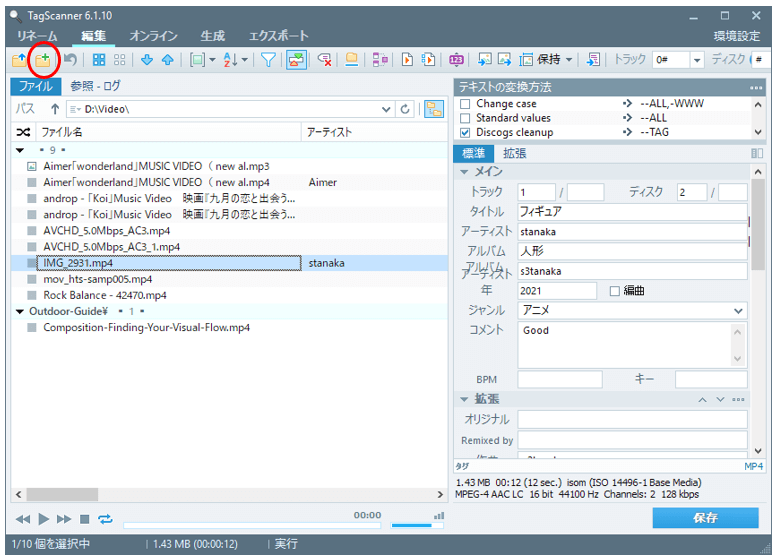
Task: Collapse the Outdoor-Guide folder group
Action: (20, 311)
